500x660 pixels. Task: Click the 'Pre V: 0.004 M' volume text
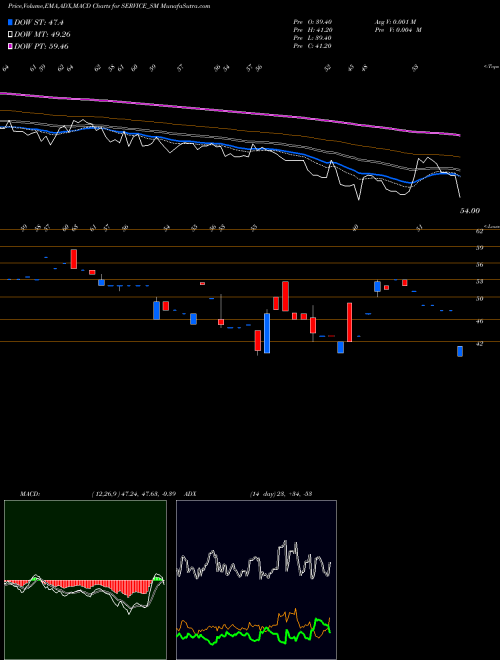click(x=398, y=30)
